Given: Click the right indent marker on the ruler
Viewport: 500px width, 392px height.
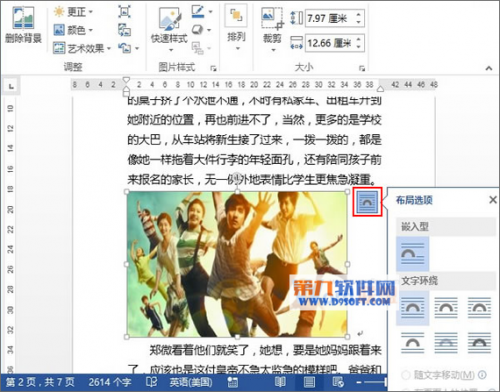Looking at the screenshot, I should [x=380, y=89].
